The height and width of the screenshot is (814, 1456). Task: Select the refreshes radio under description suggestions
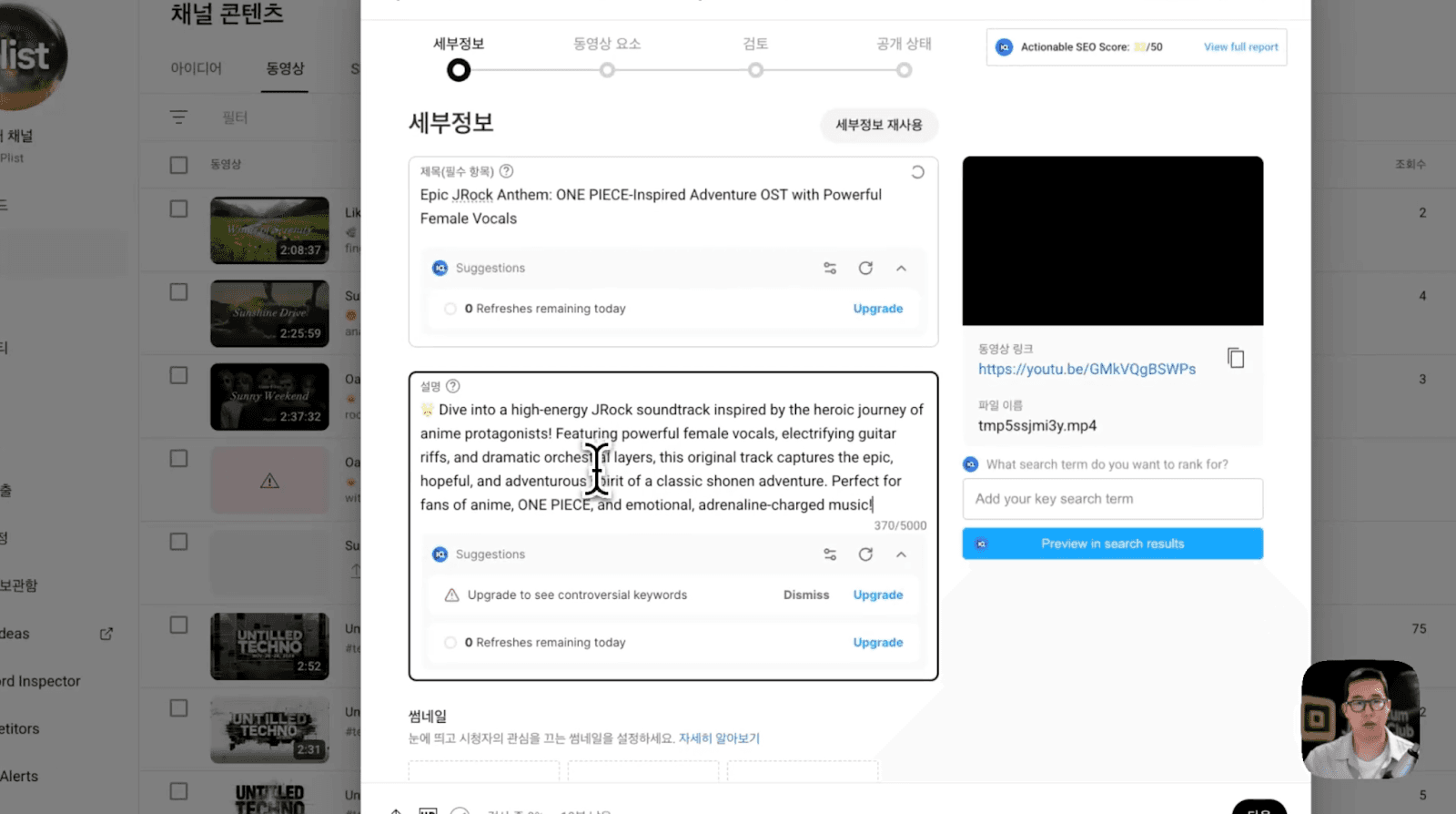point(450,643)
